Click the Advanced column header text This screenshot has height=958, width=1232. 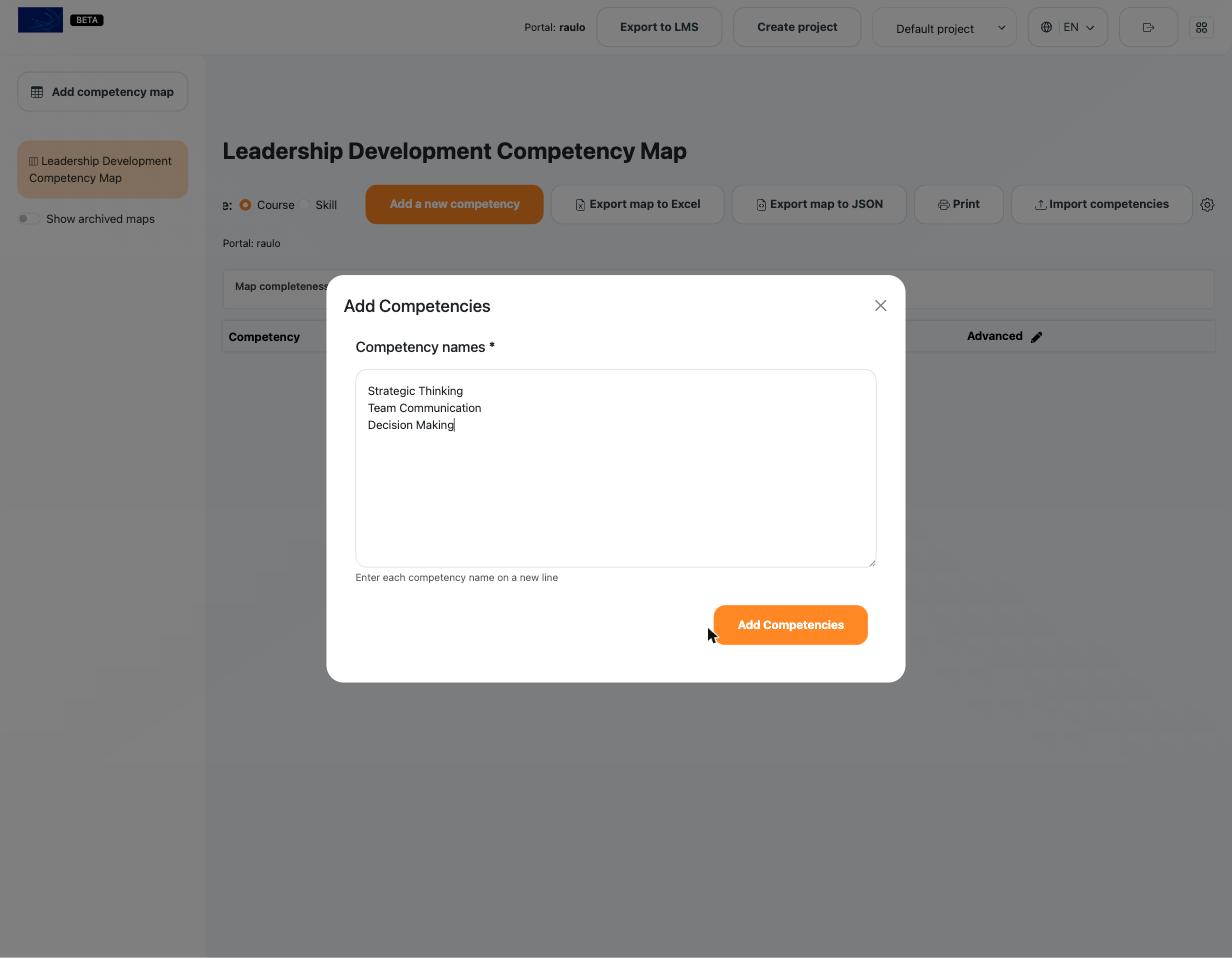coord(994,337)
